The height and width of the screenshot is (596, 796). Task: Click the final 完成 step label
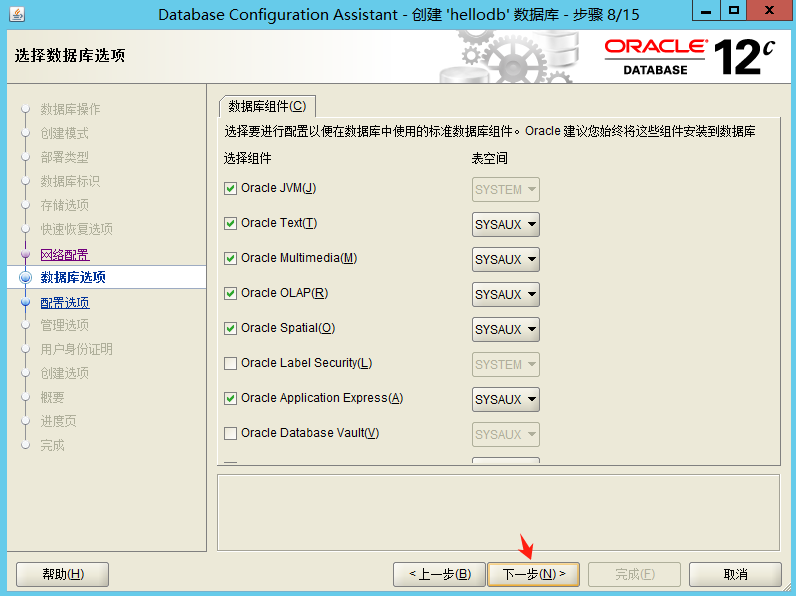[x=52, y=445]
